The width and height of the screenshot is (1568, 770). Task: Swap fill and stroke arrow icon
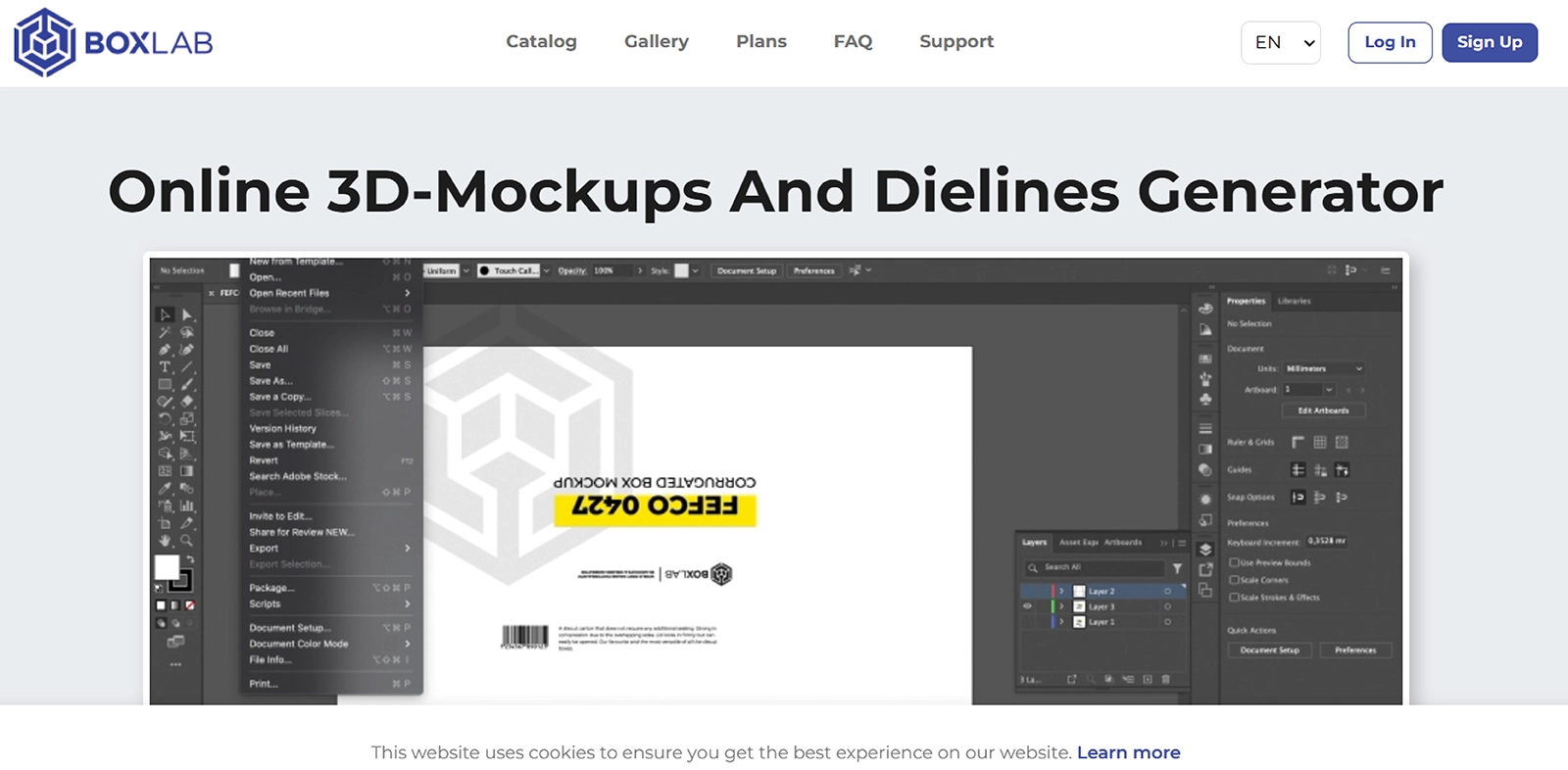190,559
